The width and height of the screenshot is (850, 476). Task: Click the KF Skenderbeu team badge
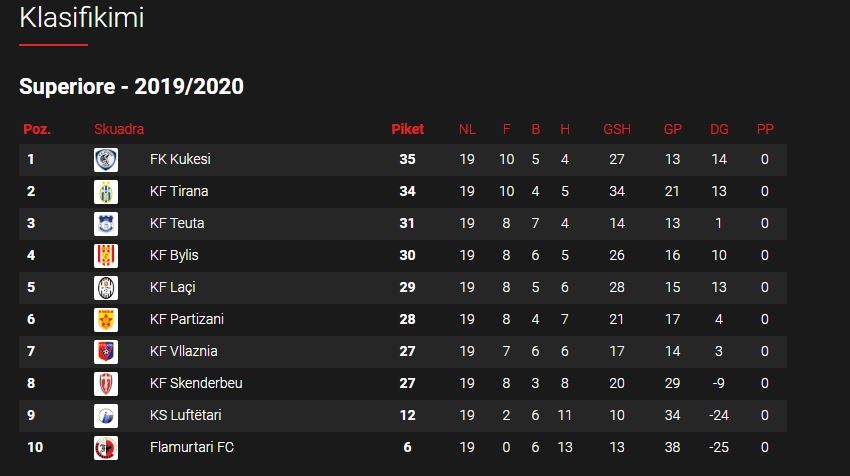click(x=106, y=383)
